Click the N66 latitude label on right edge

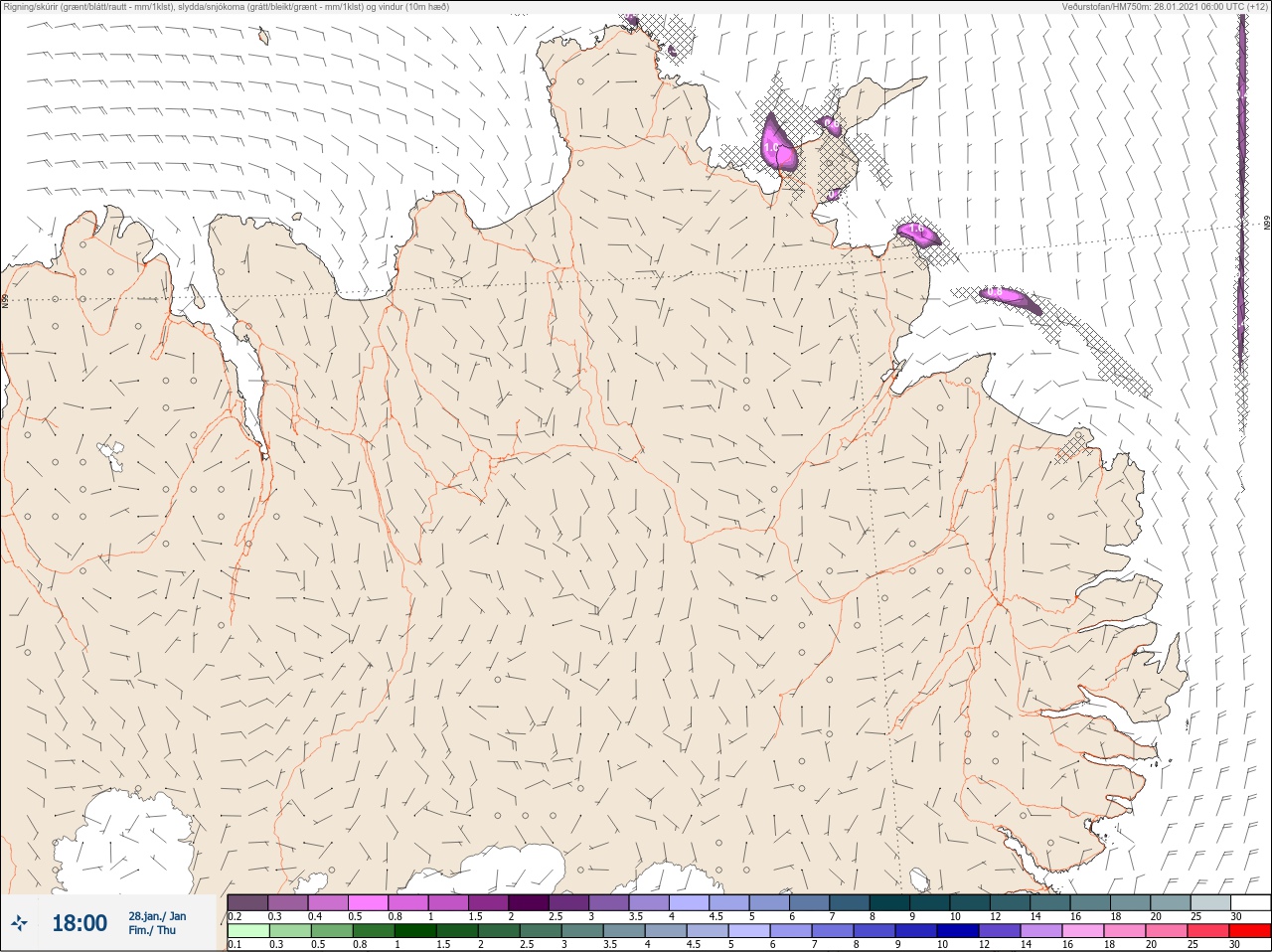pyautogui.click(x=1267, y=225)
